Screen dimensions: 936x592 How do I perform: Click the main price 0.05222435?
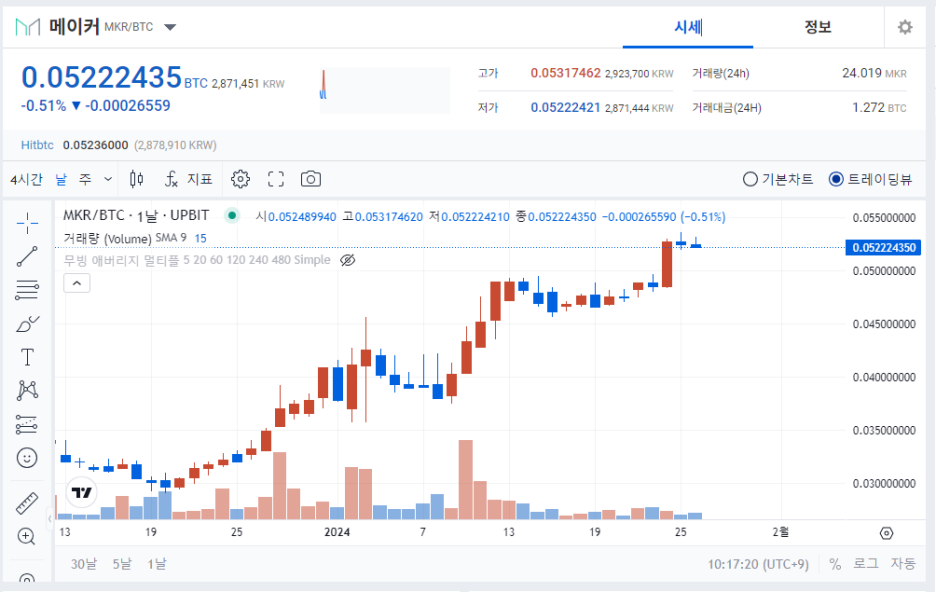click(x=101, y=78)
